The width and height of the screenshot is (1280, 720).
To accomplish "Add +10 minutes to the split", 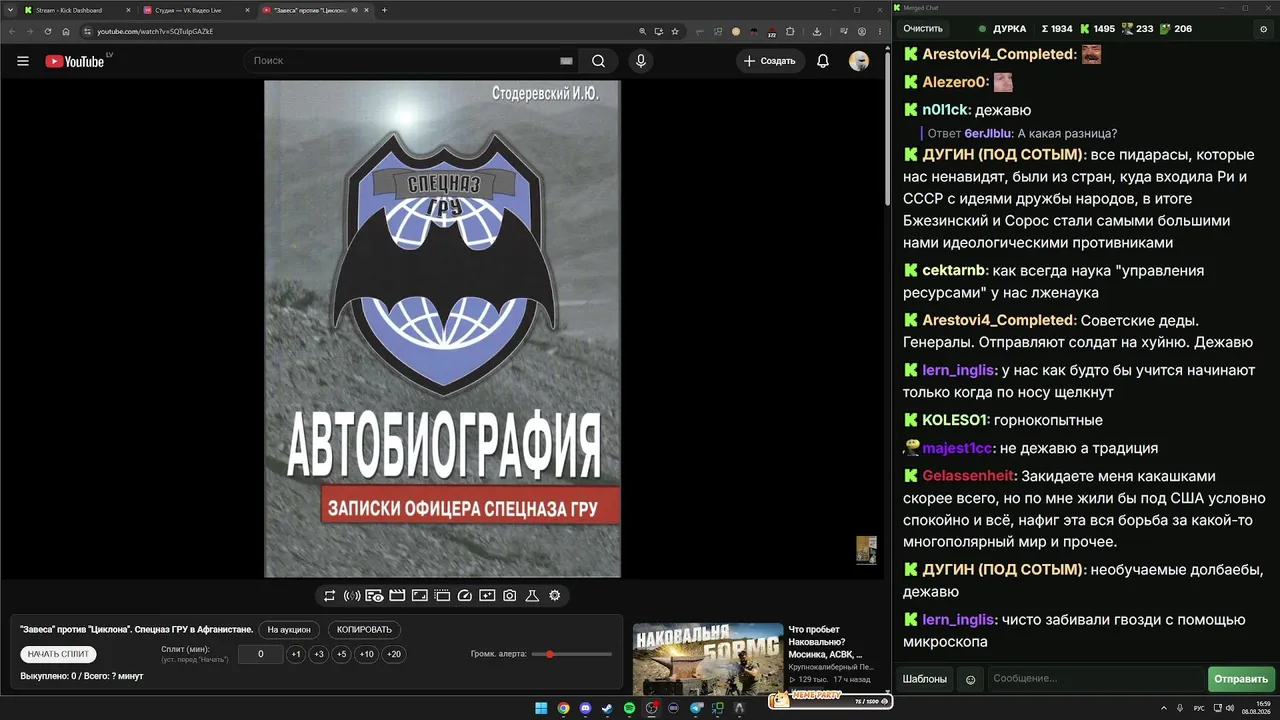I will (x=367, y=654).
